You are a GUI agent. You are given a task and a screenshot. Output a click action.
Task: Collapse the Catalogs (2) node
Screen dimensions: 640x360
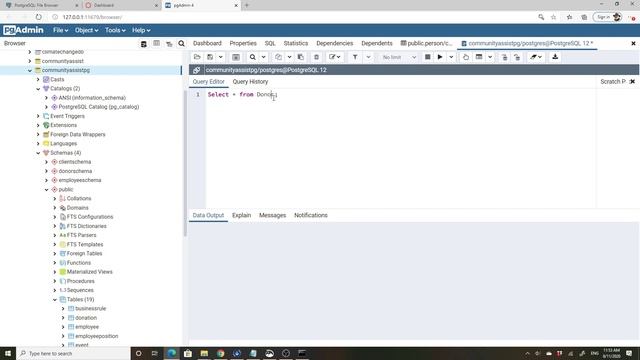(38, 89)
